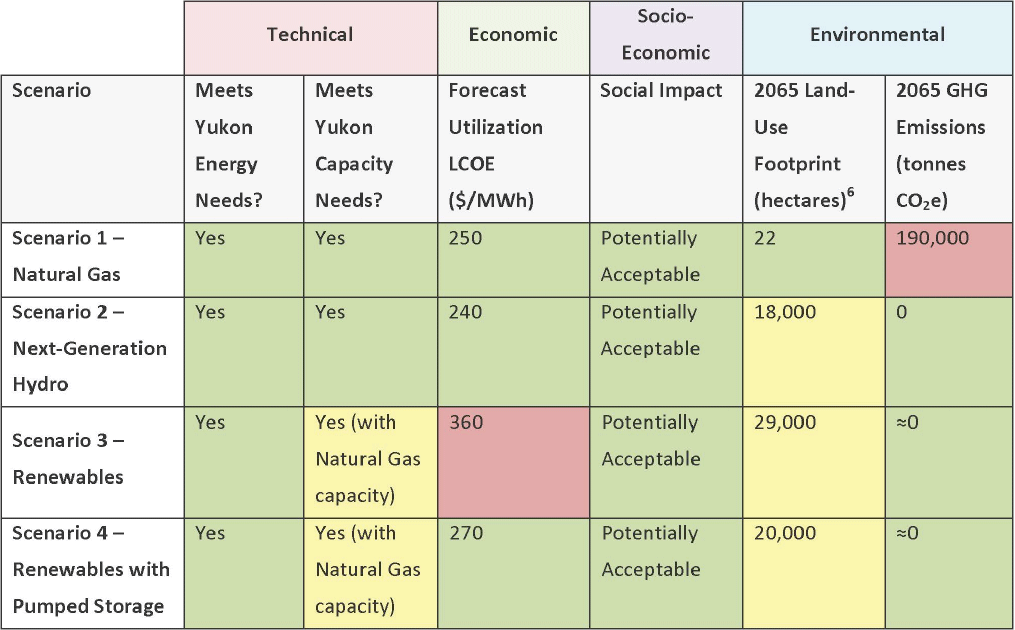
Task: Click the 29,000 land-use footprint cell
Action: [813, 459]
